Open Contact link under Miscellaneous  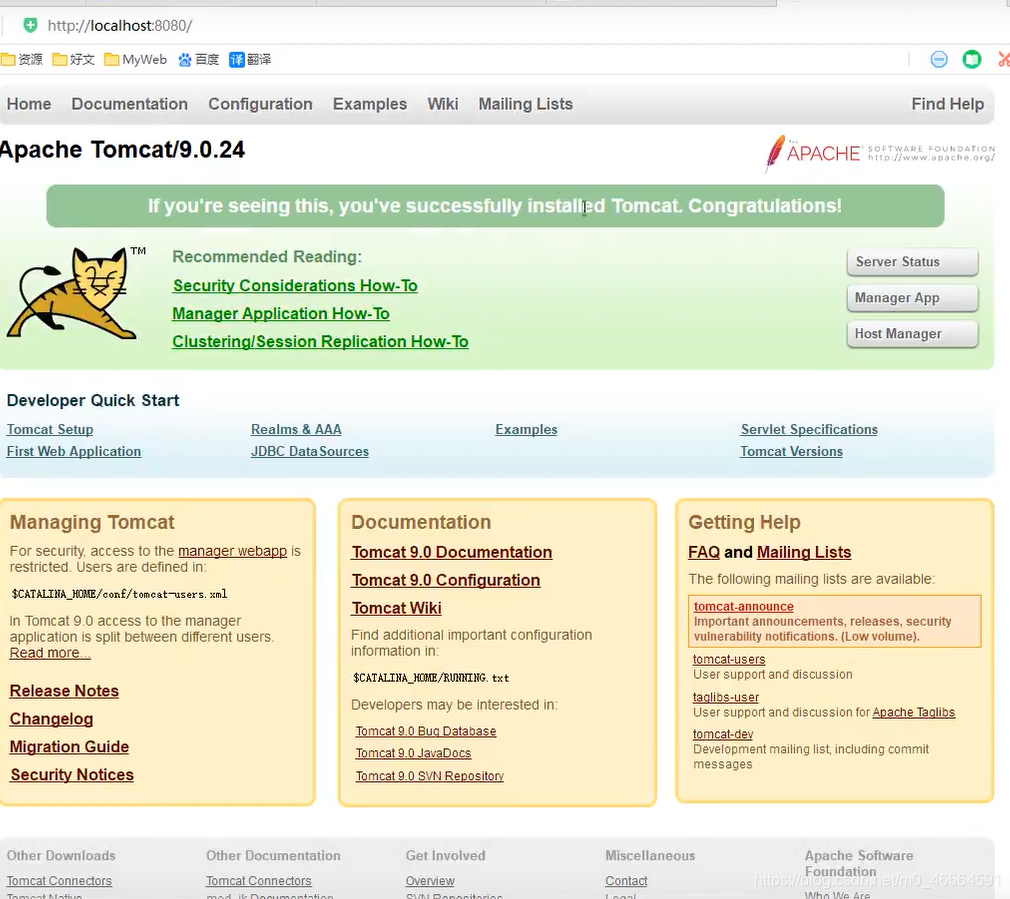[626, 881]
